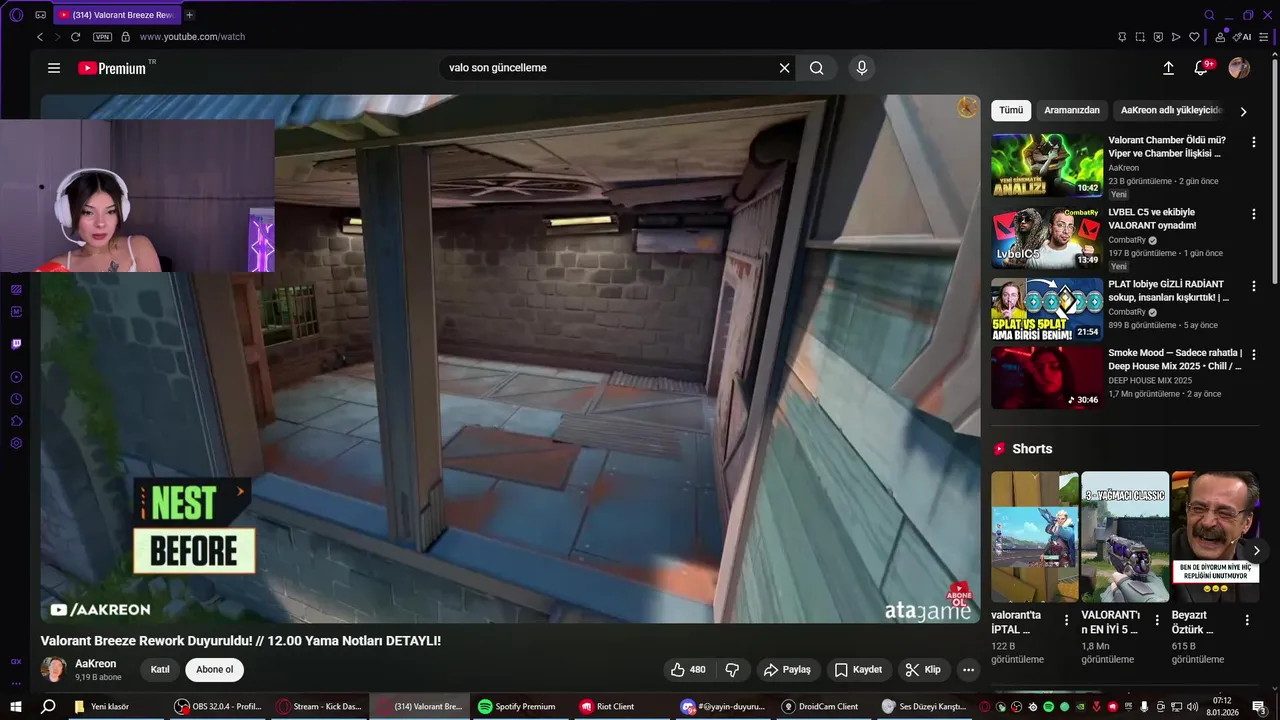Open options for valorant'ta İPTAL short
The image size is (1280, 720).
point(1066,620)
